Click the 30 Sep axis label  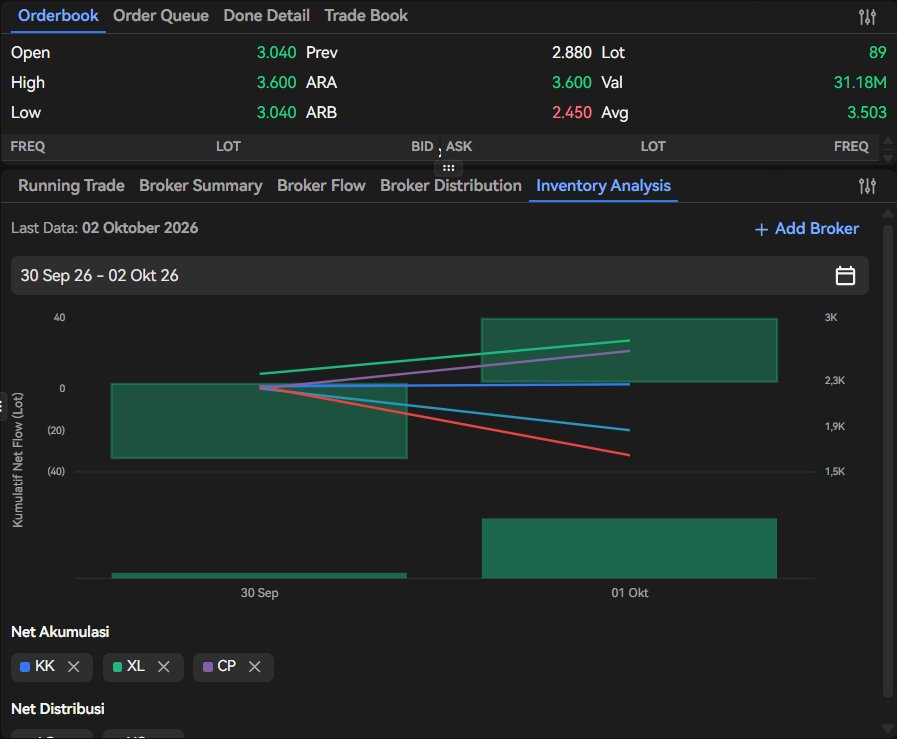(260, 593)
